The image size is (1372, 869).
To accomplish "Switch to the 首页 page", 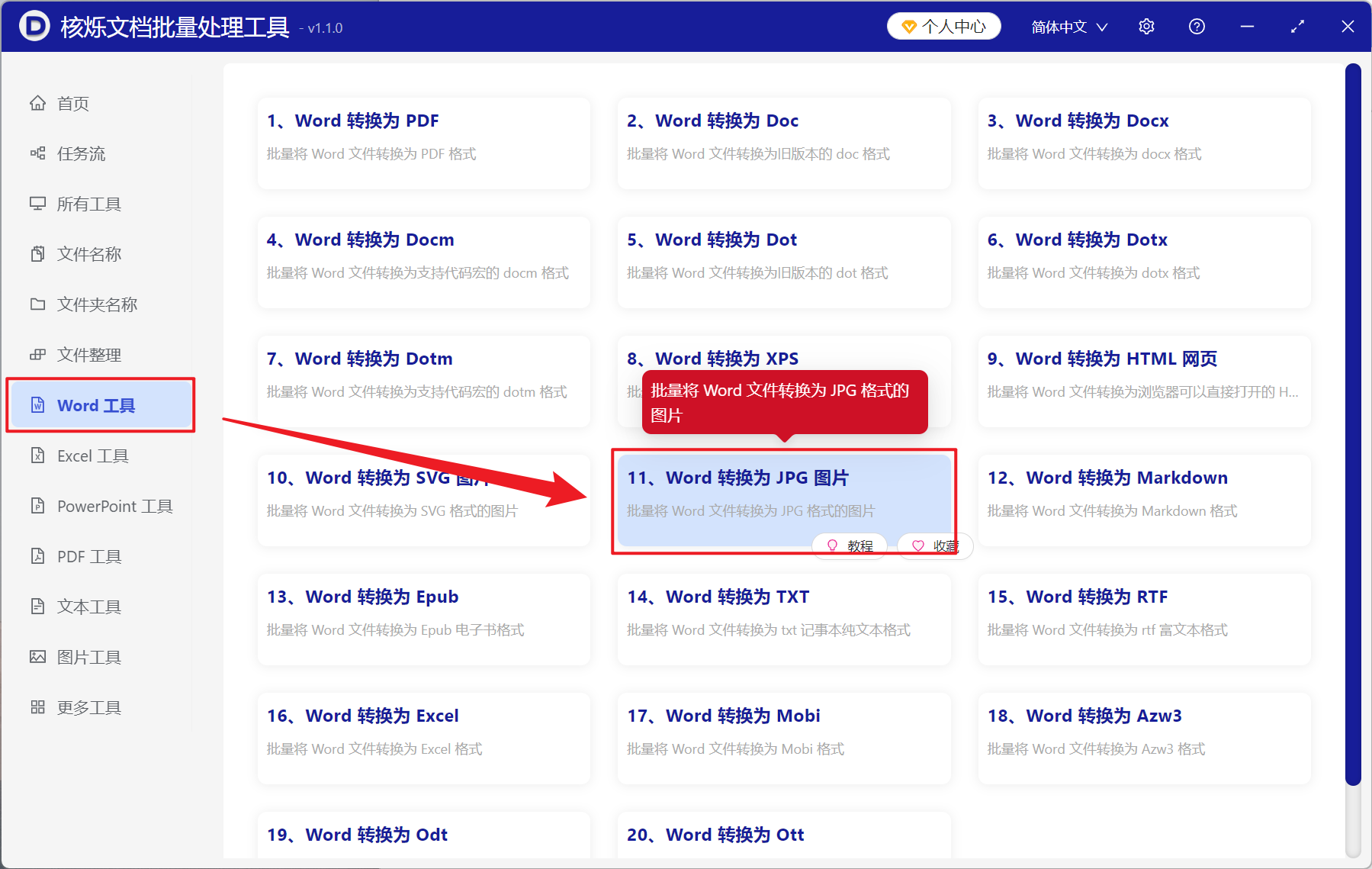I will pos(73,103).
